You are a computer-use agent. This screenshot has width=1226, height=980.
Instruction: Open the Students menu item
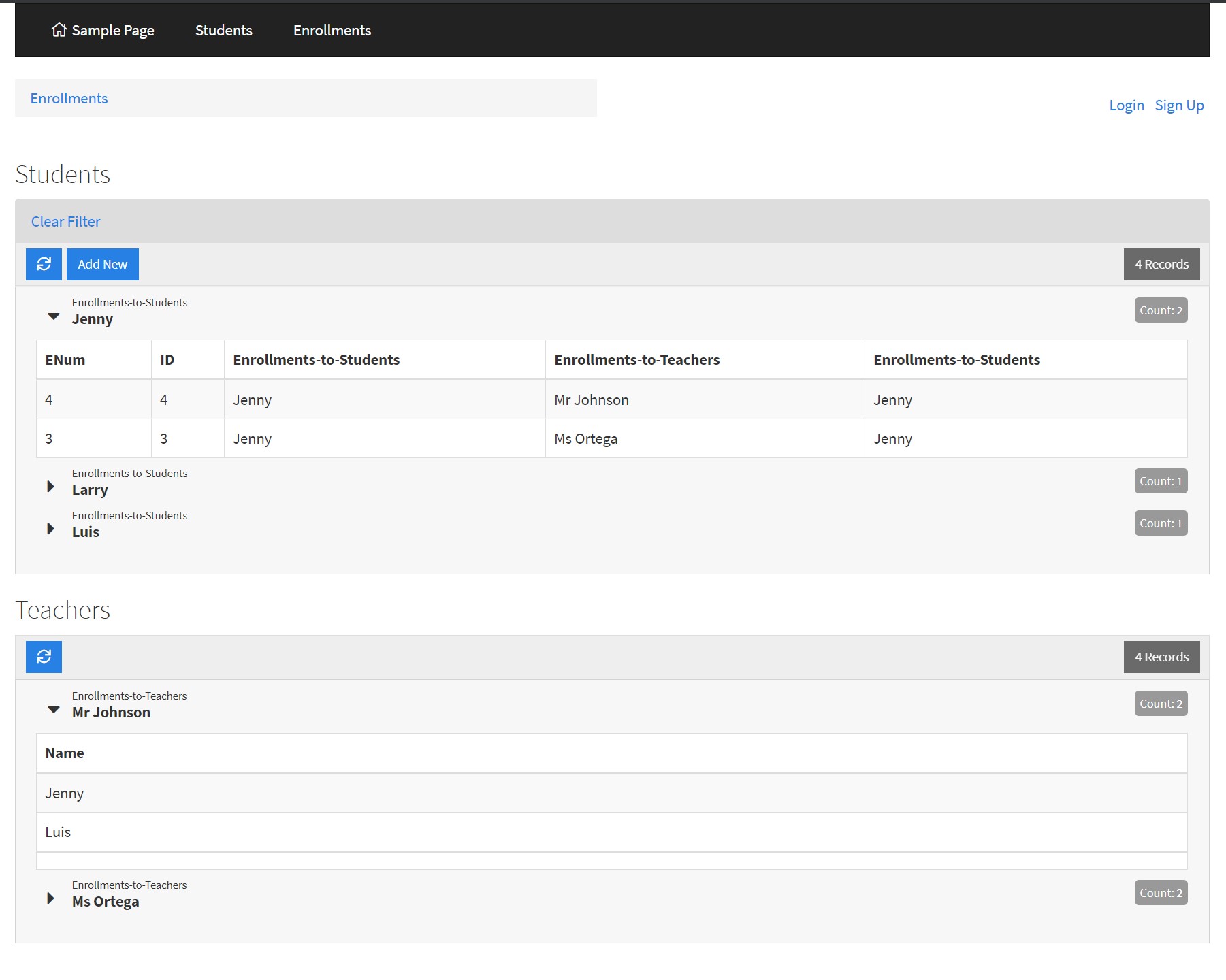pyautogui.click(x=224, y=30)
